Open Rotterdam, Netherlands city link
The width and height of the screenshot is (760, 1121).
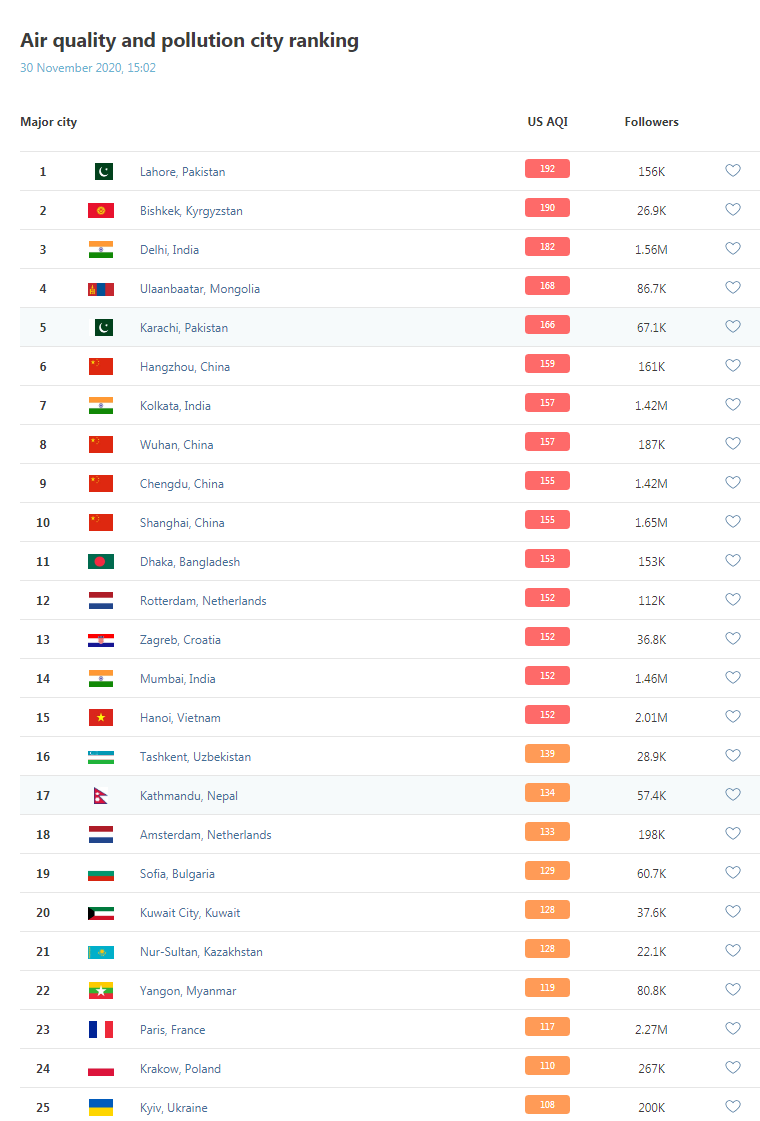tap(203, 601)
